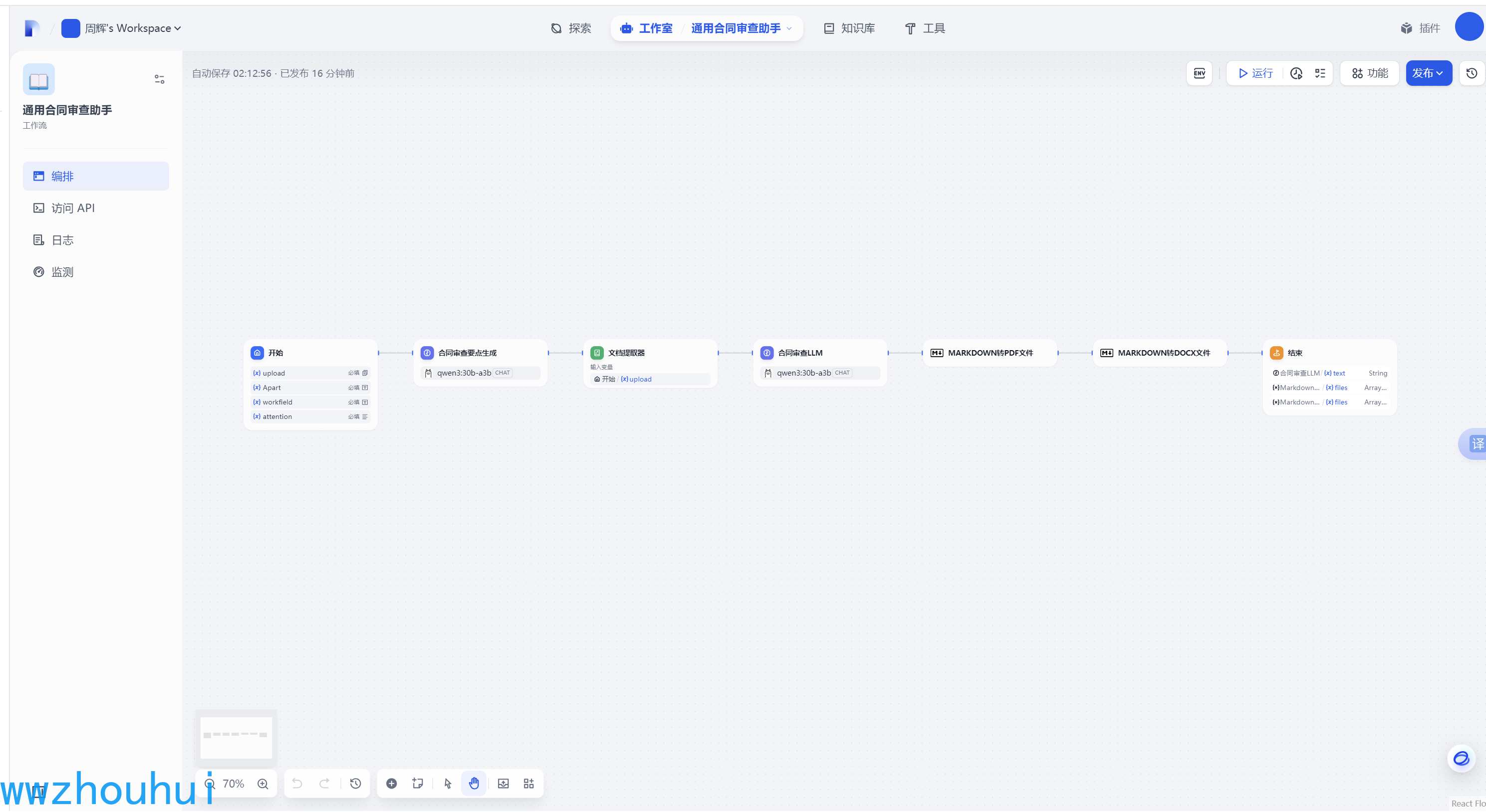Viewport: 1486px width, 812px height.
Task: Open the ENV environment variables panel
Action: 1199,73
